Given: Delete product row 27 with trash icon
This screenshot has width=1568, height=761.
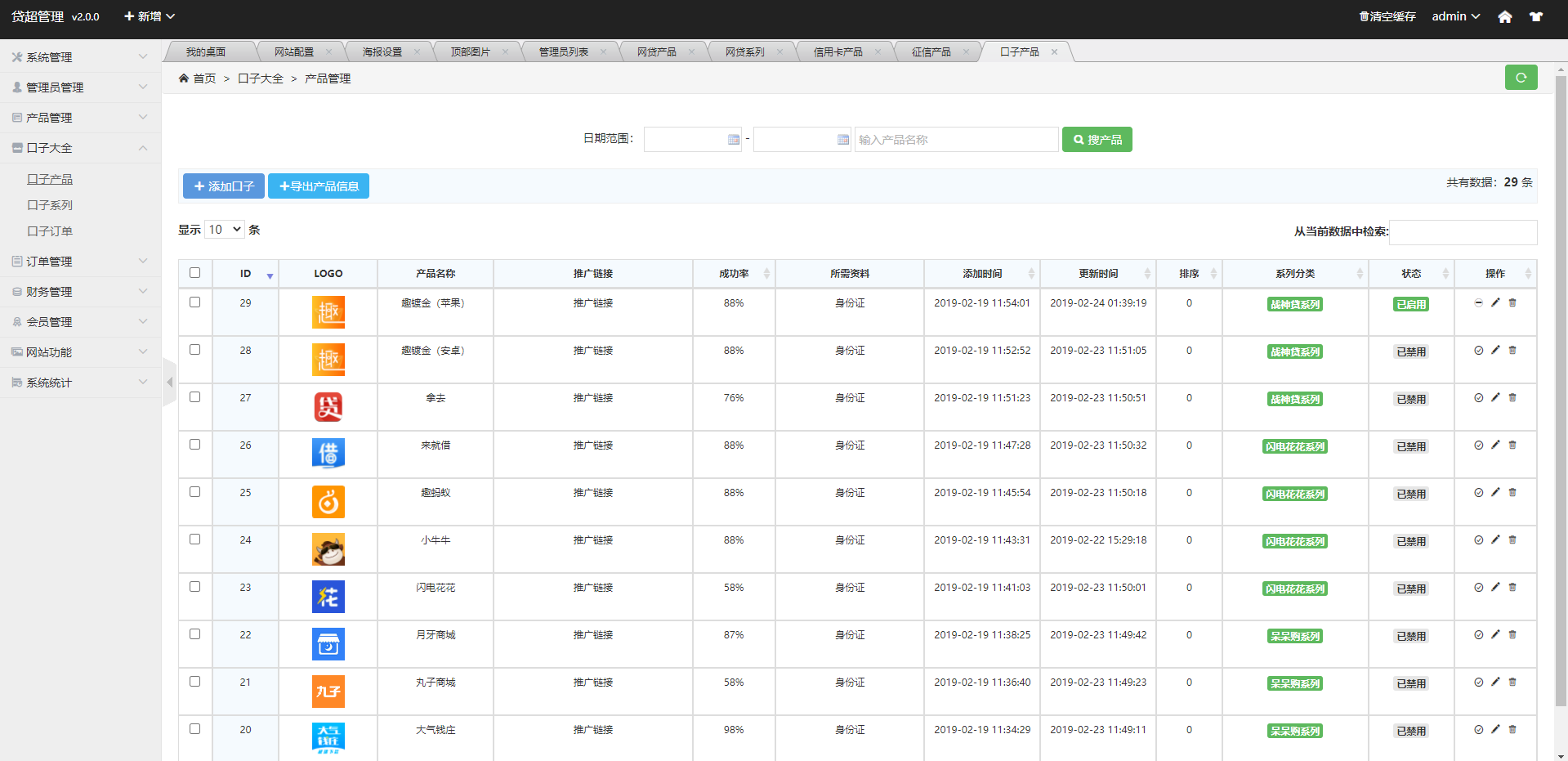Looking at the screenshot, I should [x=1512, y=397].
